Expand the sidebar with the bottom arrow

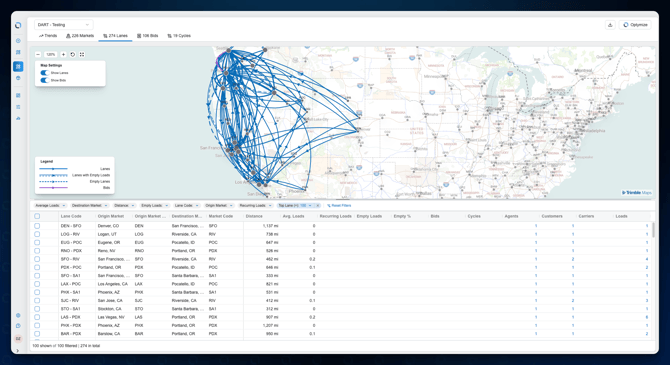[18, 350]
